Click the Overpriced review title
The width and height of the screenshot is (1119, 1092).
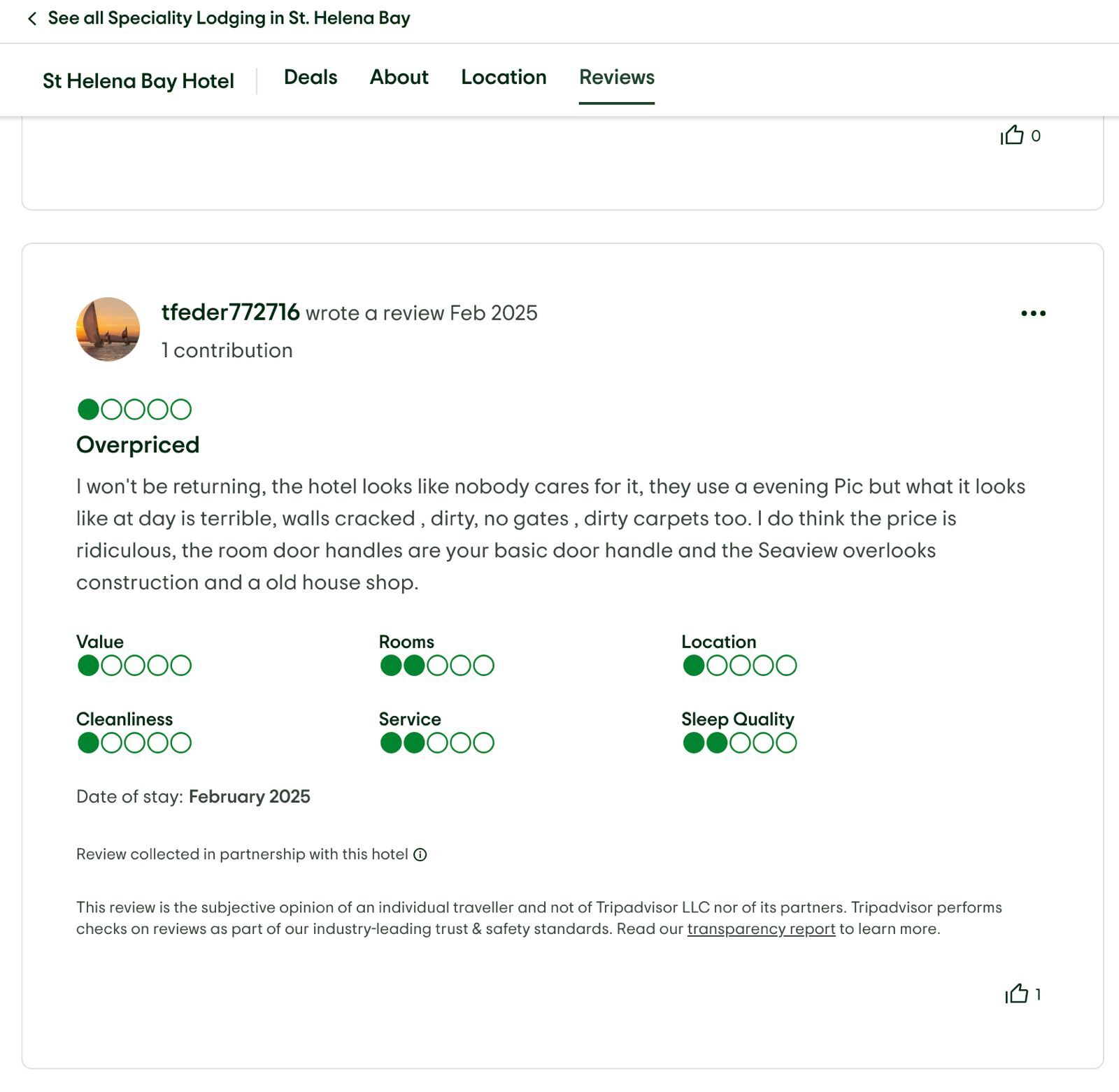pos(138,445)
